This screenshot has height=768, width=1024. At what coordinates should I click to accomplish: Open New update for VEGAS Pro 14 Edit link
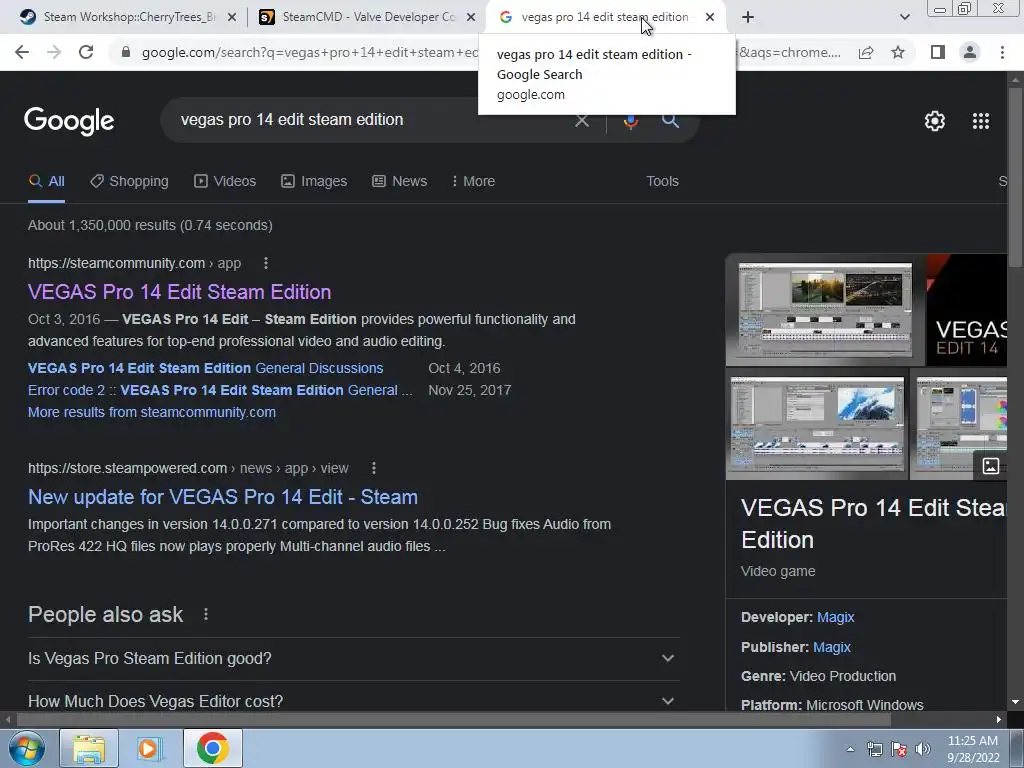[x=223, y=497]
